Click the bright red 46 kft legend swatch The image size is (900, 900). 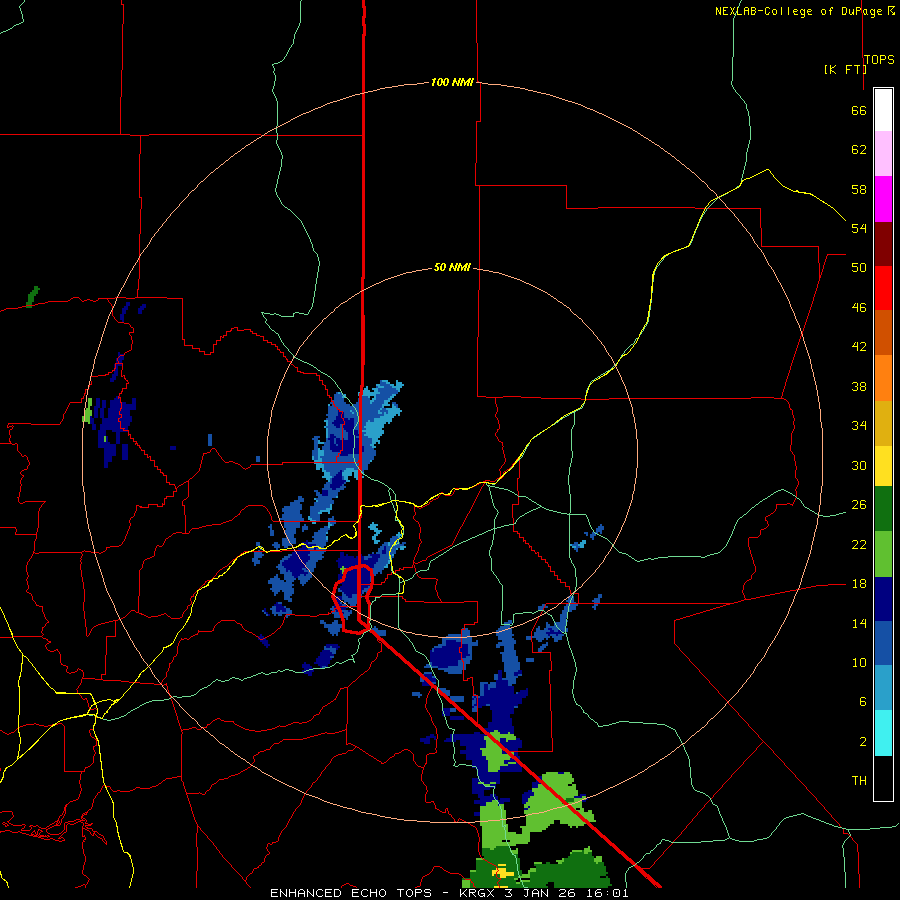883,288
